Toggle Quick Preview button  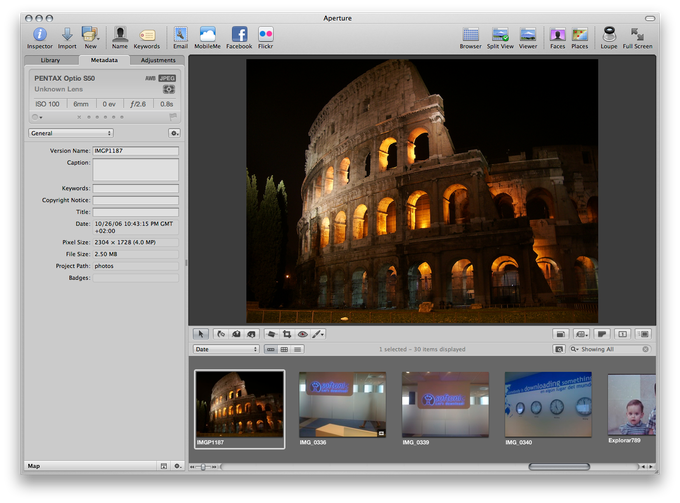[602, 334]
